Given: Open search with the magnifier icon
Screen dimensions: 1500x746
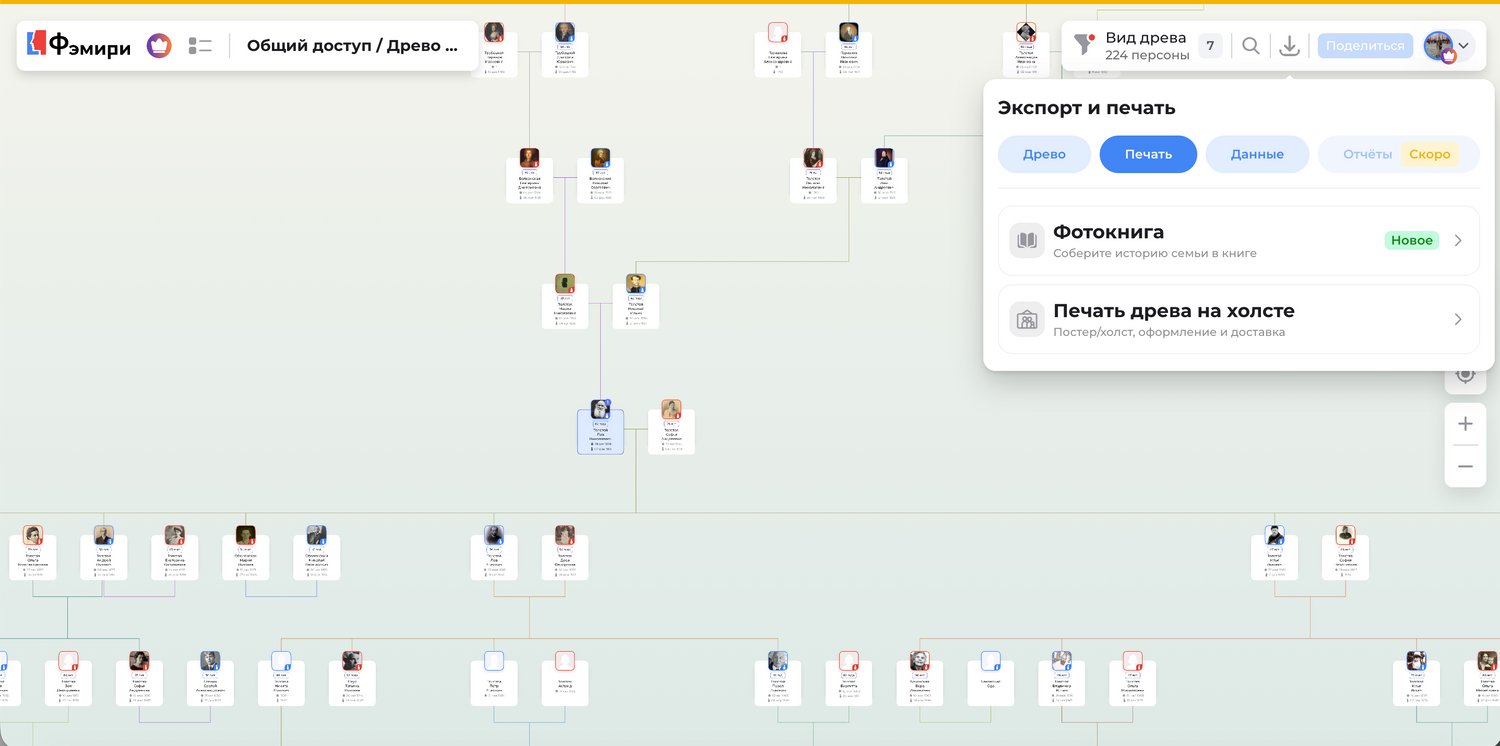Looking at the screenshot, I should (1251, 45).
